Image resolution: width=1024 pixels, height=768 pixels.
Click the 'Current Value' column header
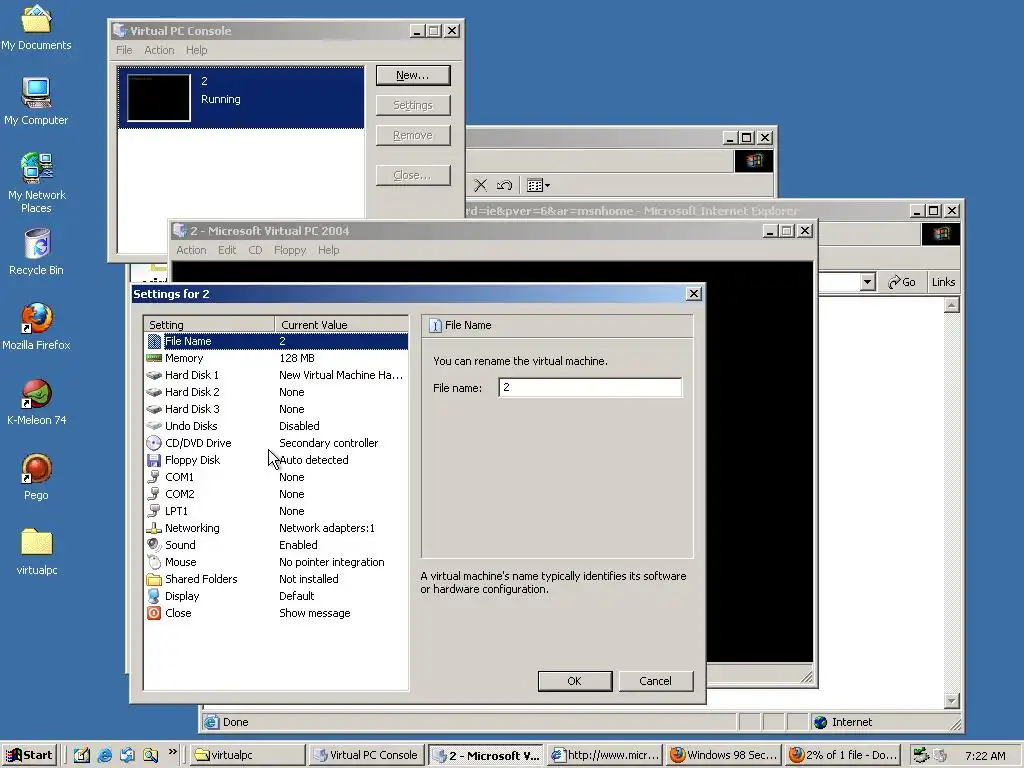342,325
